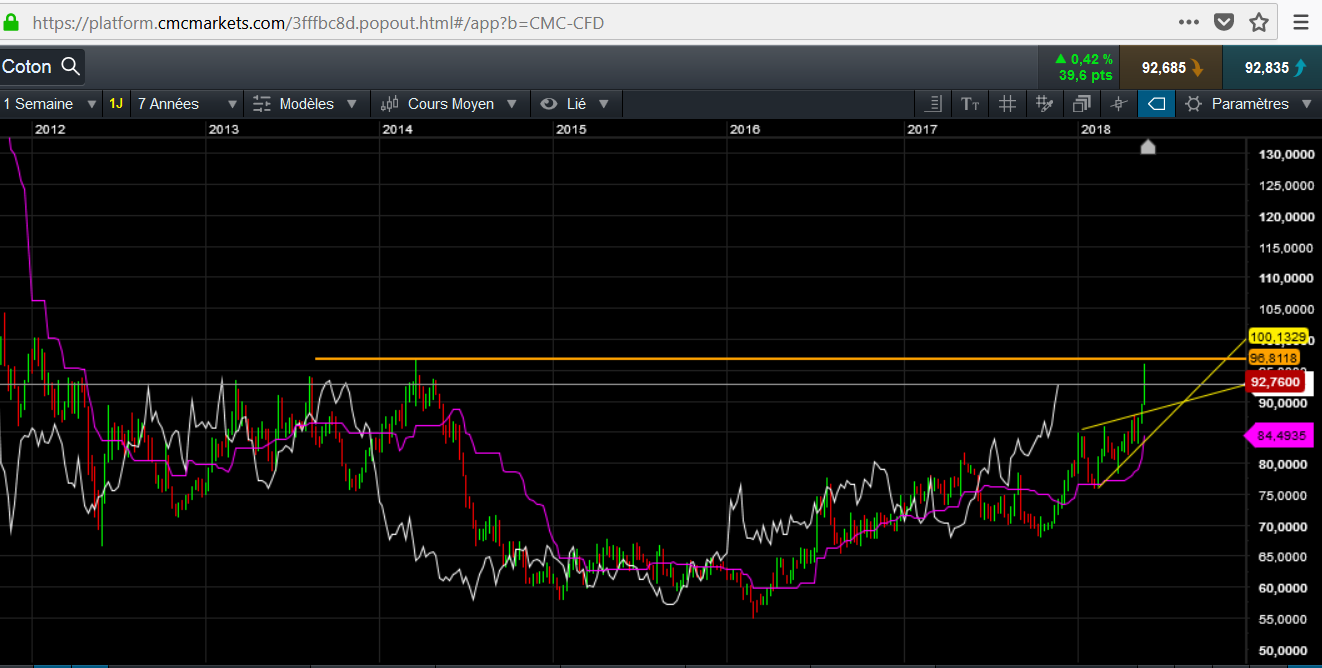Toggle the highlighted price label tag button

(x=1156, y=104)
